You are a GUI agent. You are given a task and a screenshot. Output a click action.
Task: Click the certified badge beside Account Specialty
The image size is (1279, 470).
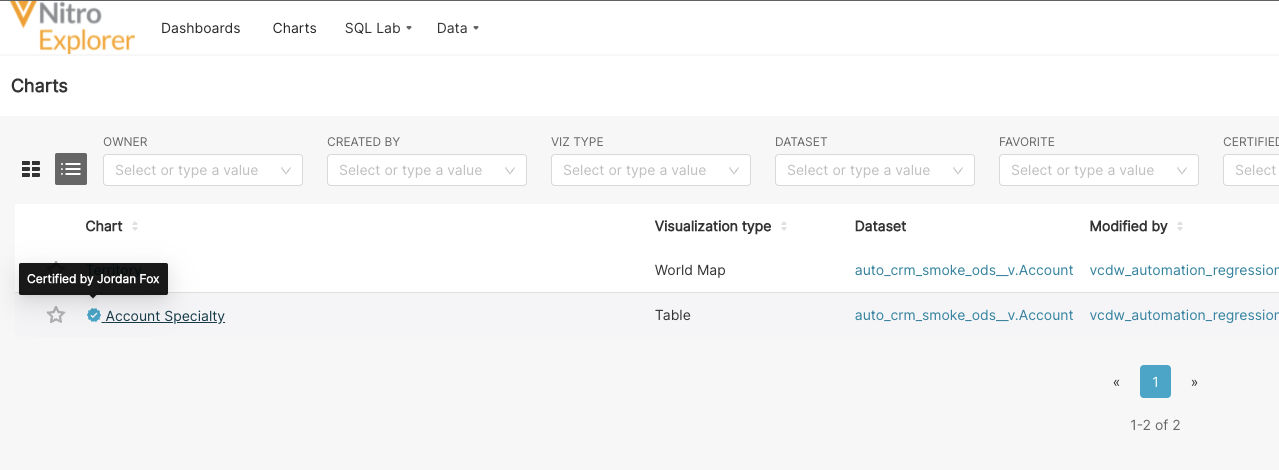[x=94, y=315]
